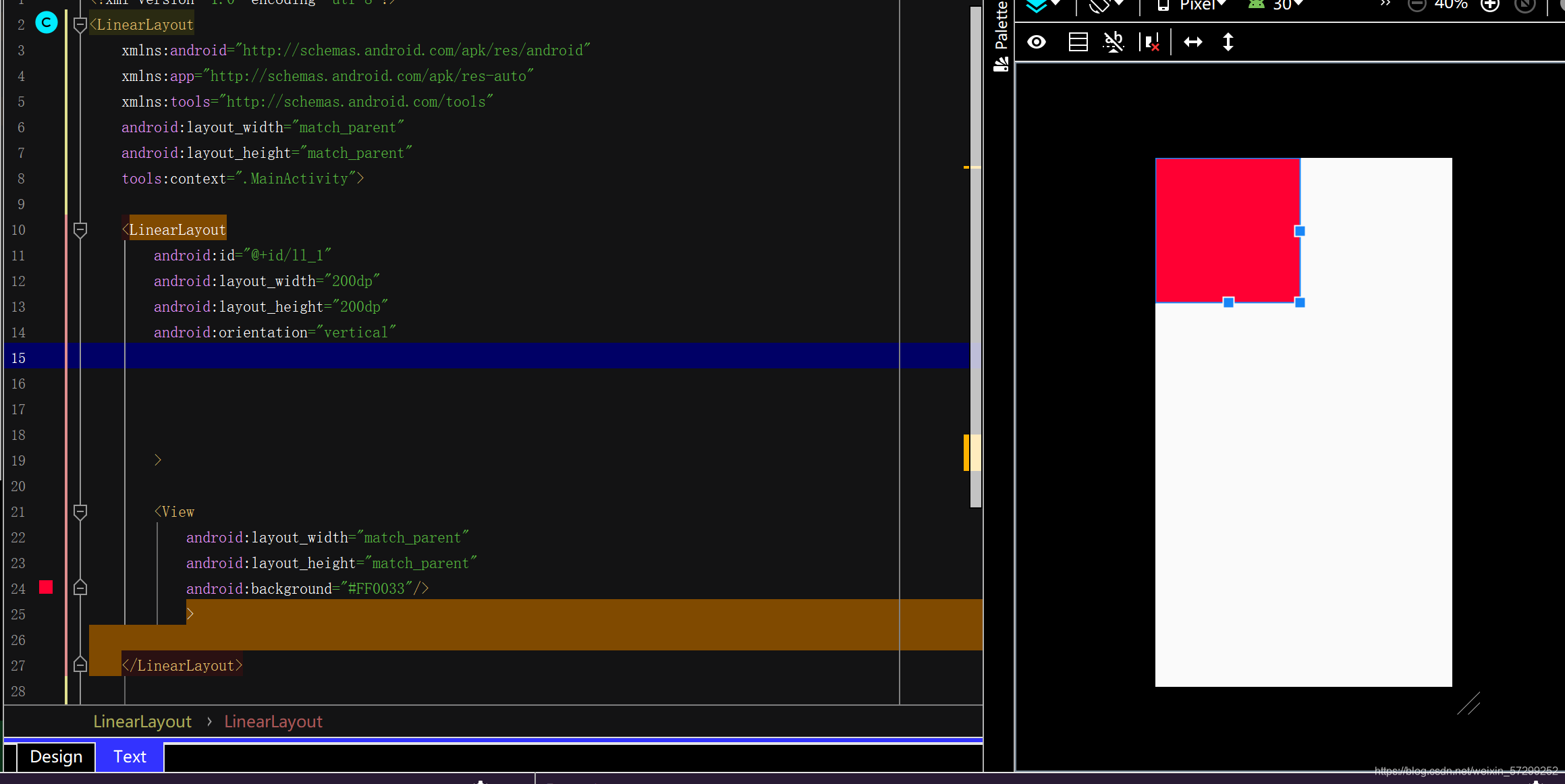Click the clear weights icon with red X
The image size is (1565, 784).
click(1150, 43)
